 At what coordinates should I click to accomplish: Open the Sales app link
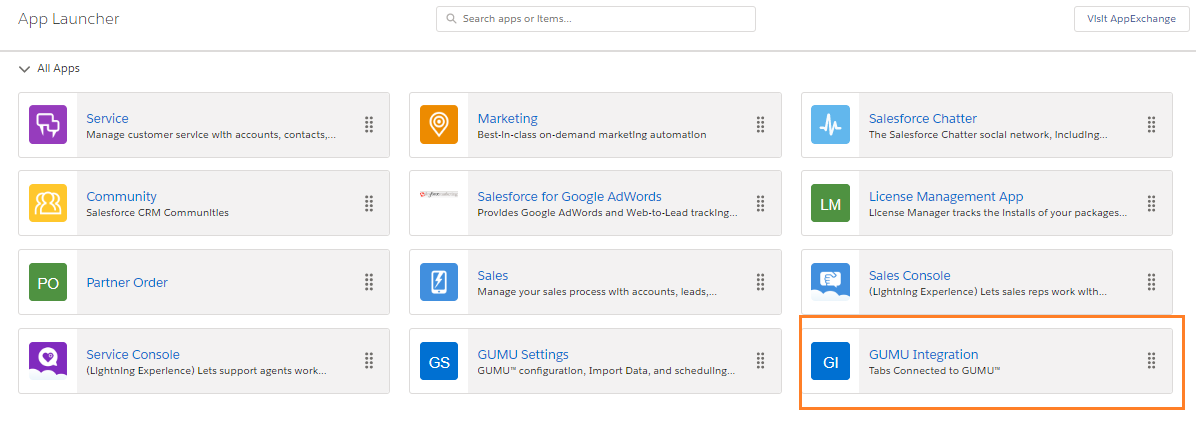(493, 275)
